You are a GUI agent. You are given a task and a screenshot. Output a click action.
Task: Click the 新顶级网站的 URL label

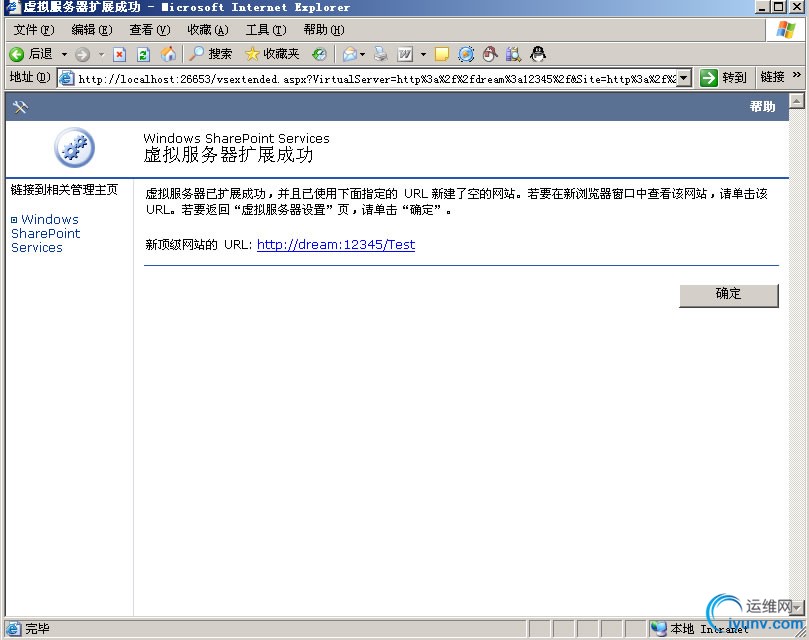[199, 245]
